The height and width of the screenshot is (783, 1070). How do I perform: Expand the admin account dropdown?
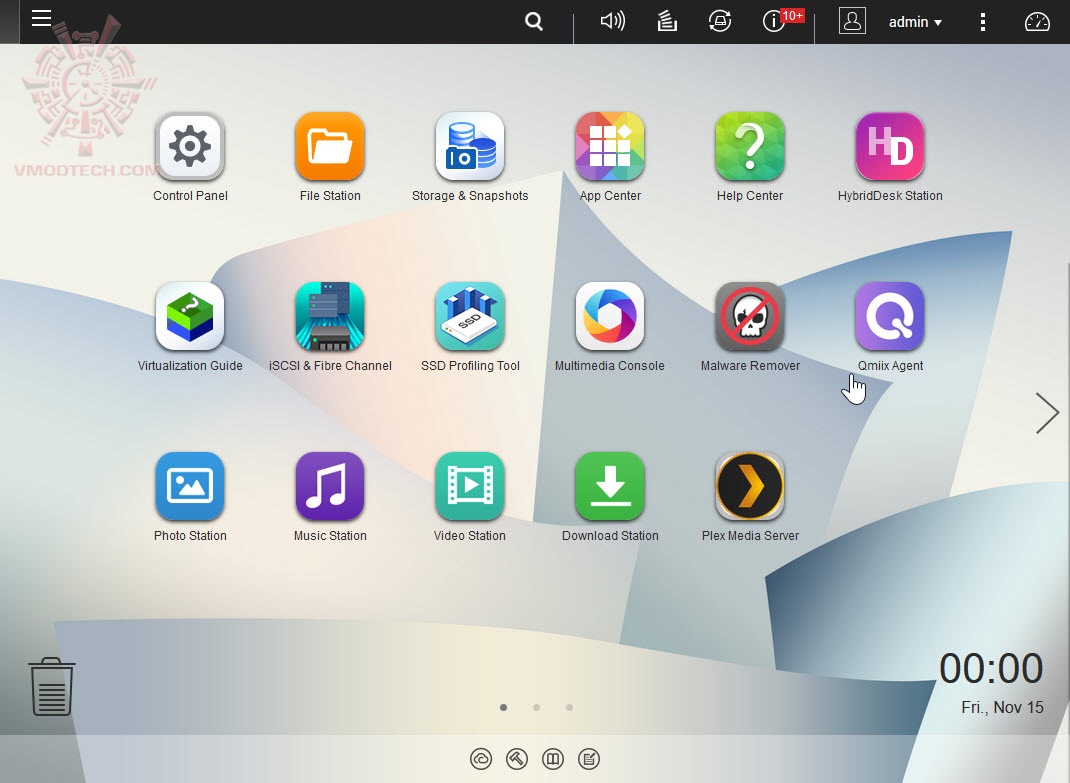pos(915,22)
